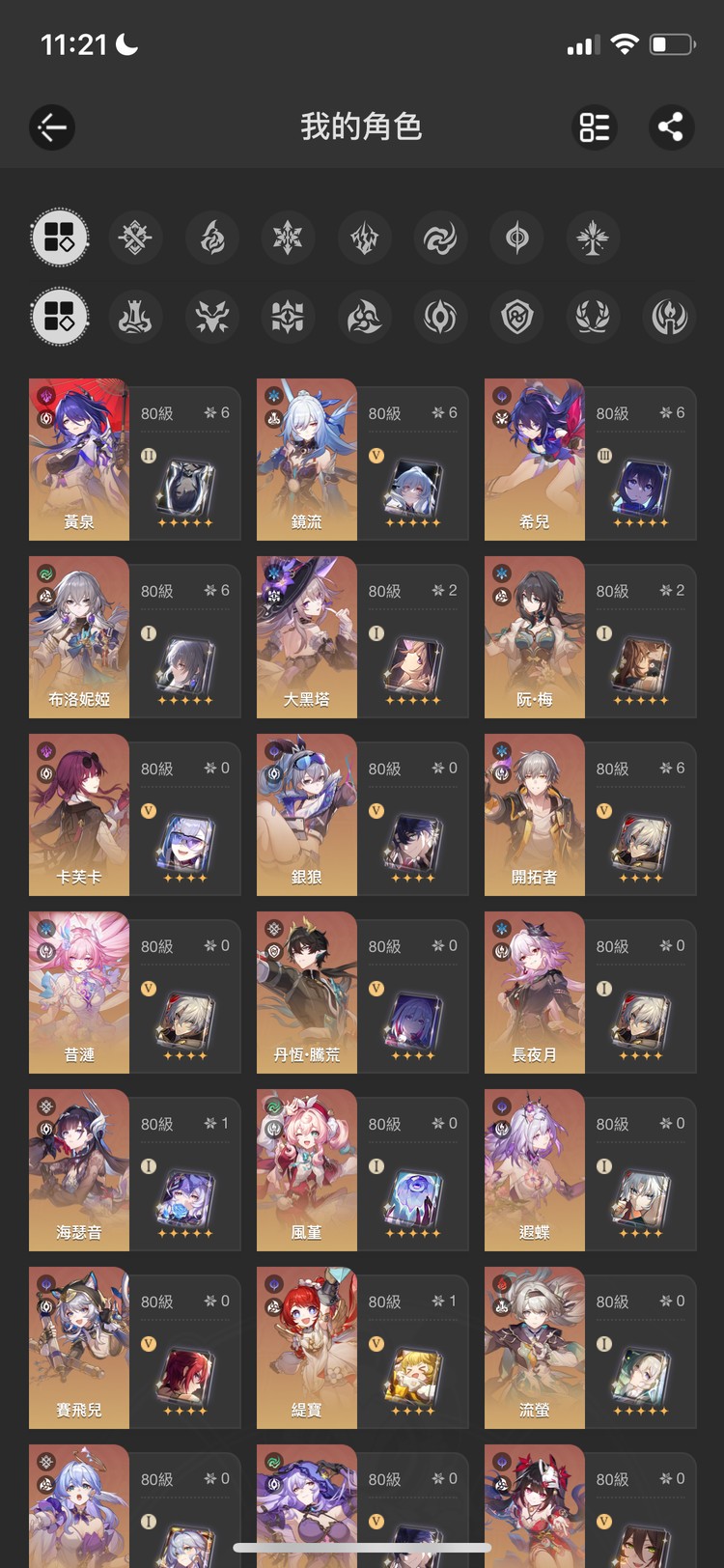
Task: Select the all-paths filter toggle
Action: [59, 317]
